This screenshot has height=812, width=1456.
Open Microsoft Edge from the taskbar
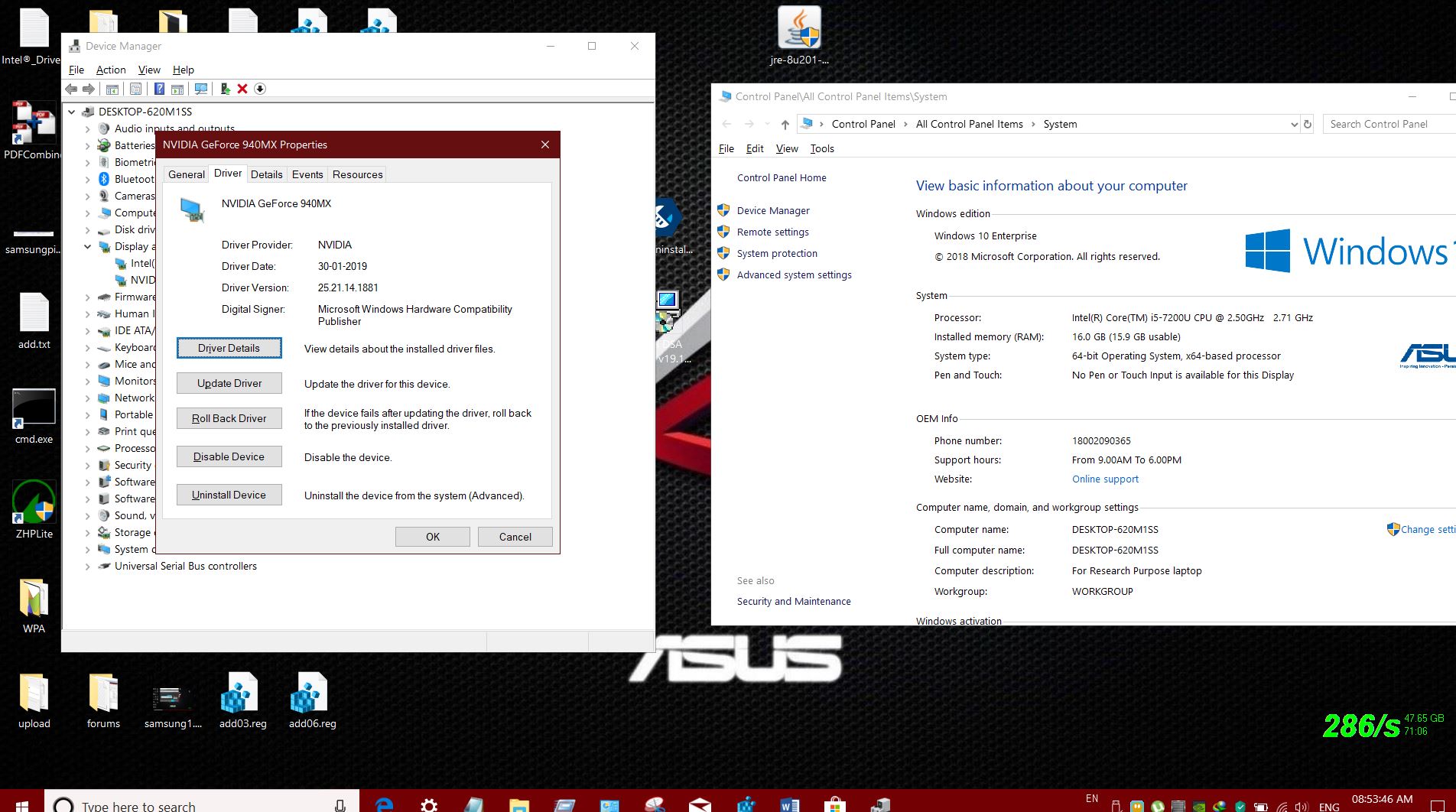pyautogui.click(x=385, y=804)
